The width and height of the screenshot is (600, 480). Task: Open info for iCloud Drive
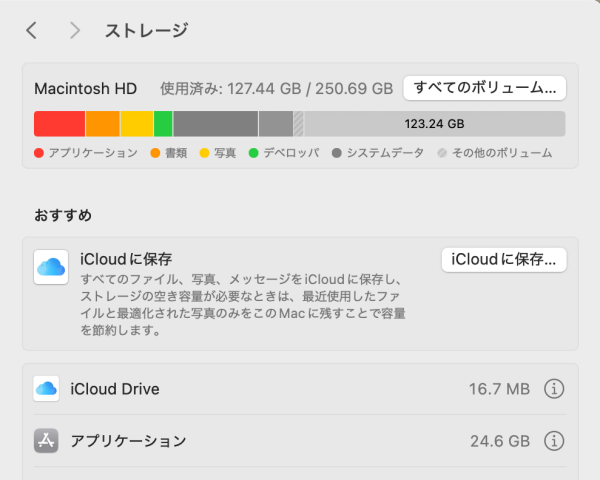click(555, 389)
